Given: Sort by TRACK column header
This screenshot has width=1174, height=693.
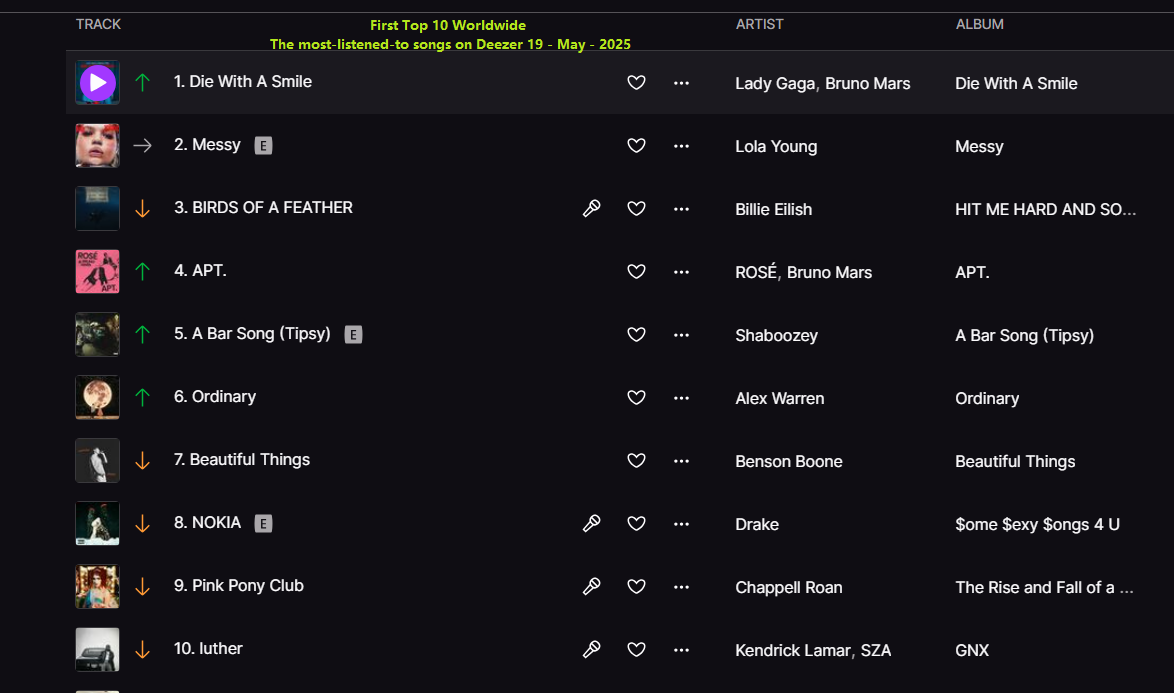Looking at the screenshot, I should [98, 24].
